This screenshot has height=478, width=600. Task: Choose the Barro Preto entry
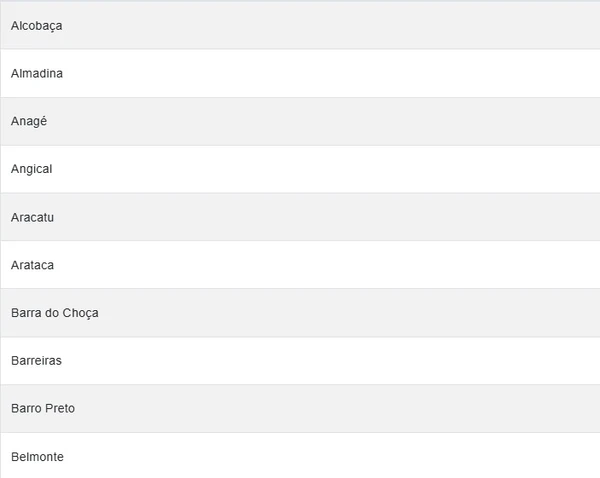click(43, 408)
